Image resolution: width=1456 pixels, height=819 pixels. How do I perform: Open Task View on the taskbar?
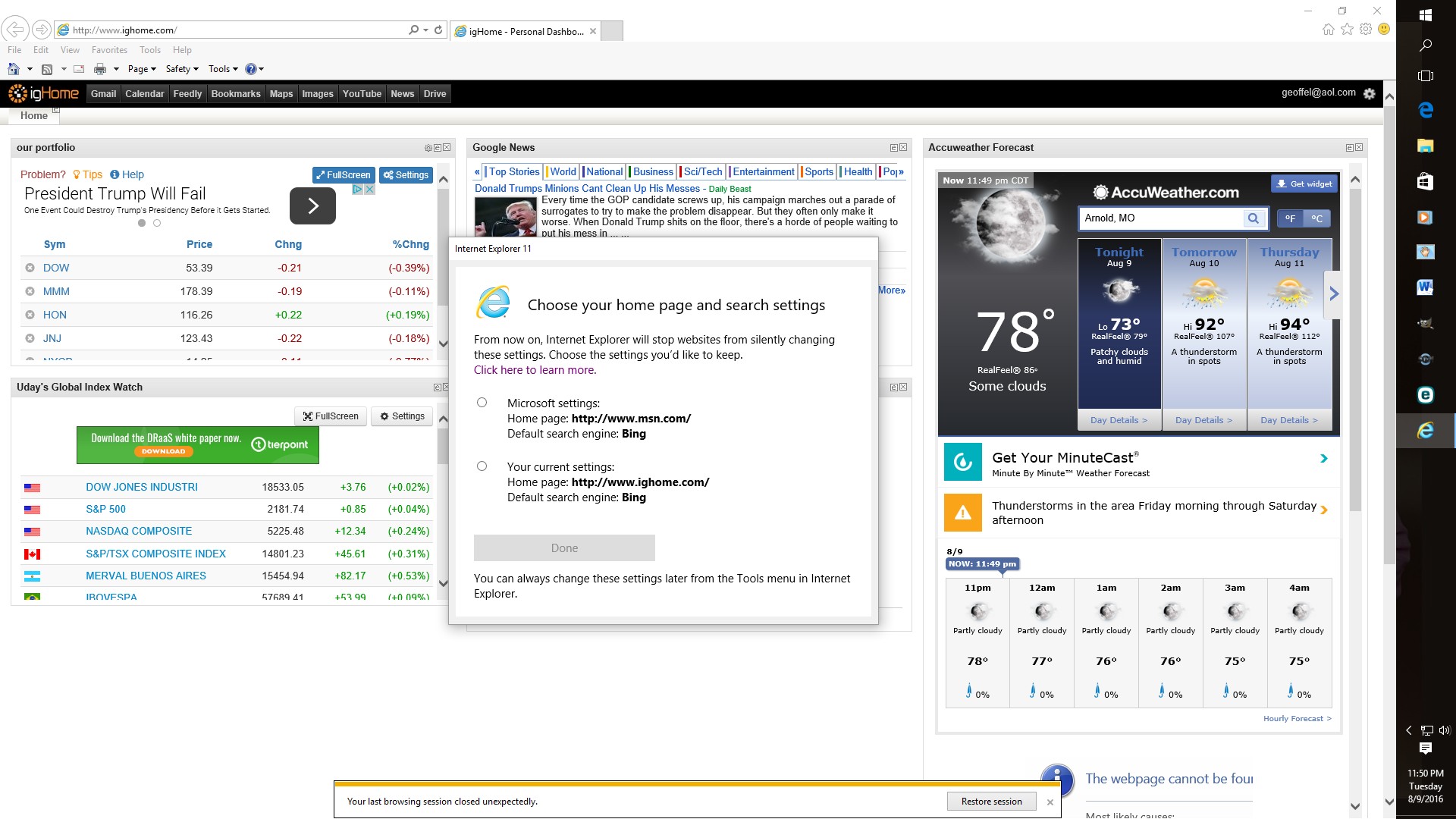(1425, 76)
